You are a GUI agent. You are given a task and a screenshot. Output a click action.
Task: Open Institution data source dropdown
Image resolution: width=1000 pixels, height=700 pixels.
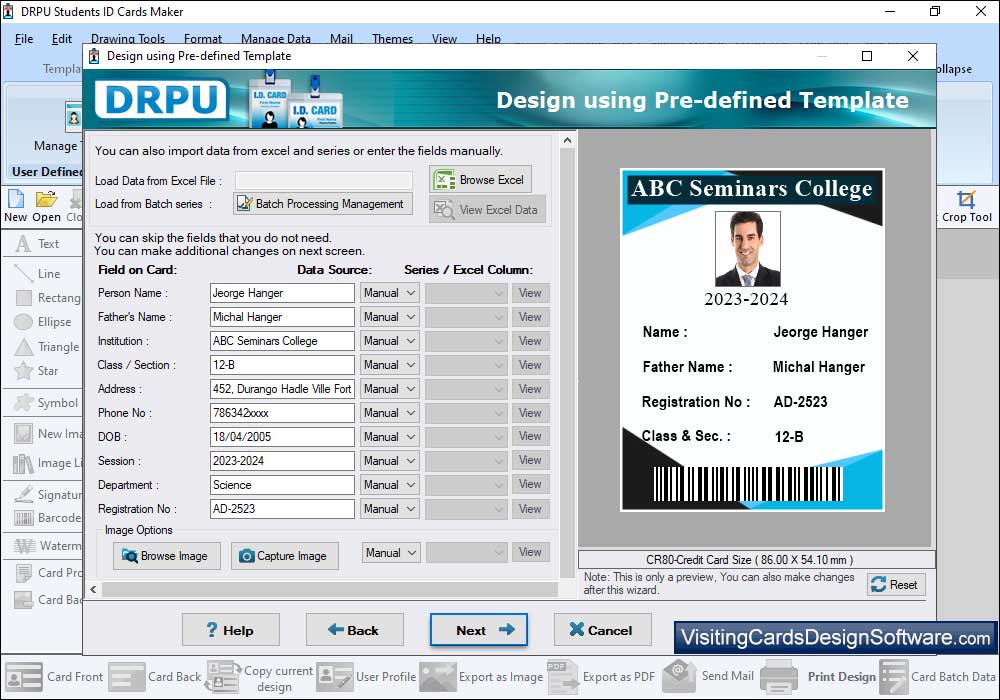click(389, 341)
